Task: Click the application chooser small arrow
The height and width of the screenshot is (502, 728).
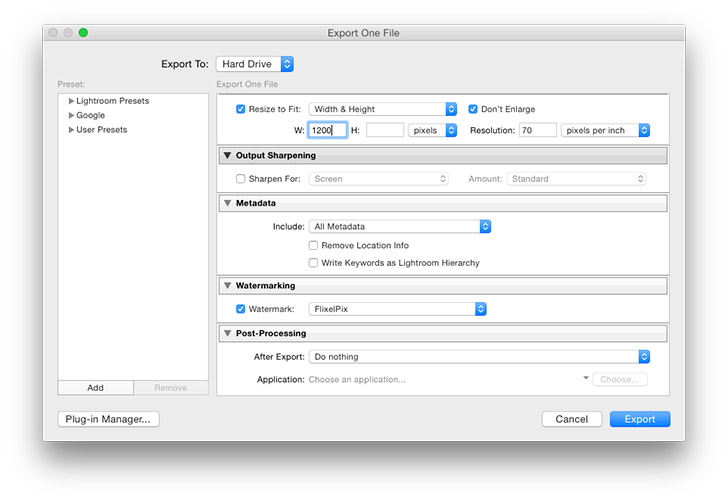Action: pos(586,378)
